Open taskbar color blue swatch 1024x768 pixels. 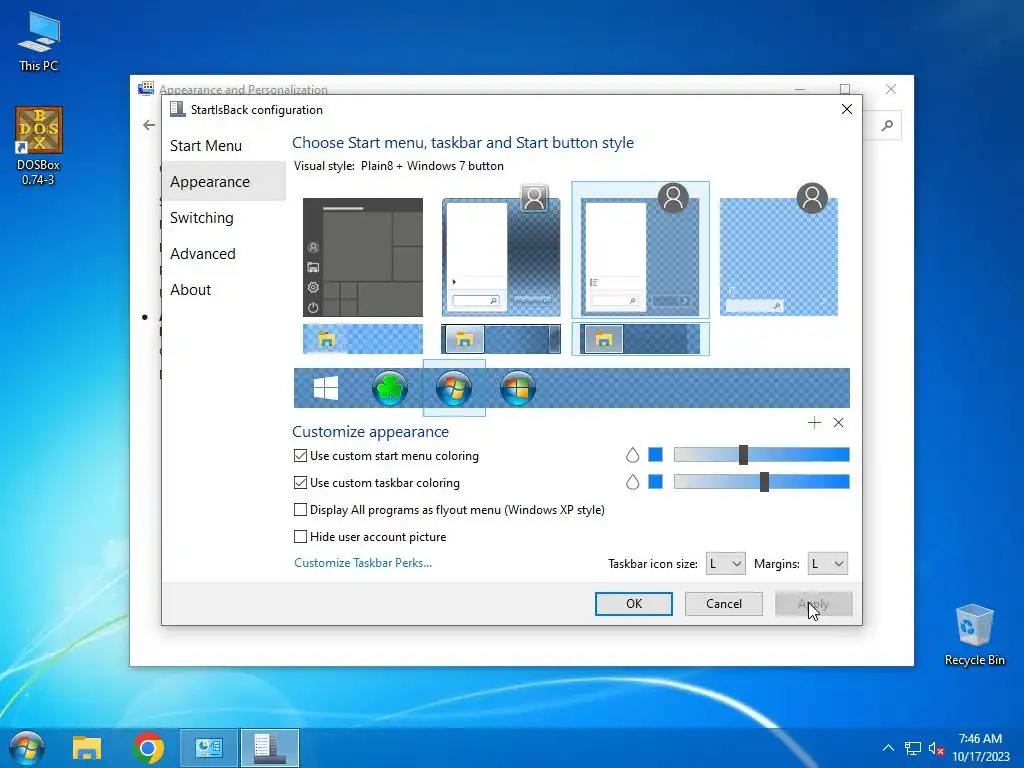(x=655, y=481)
